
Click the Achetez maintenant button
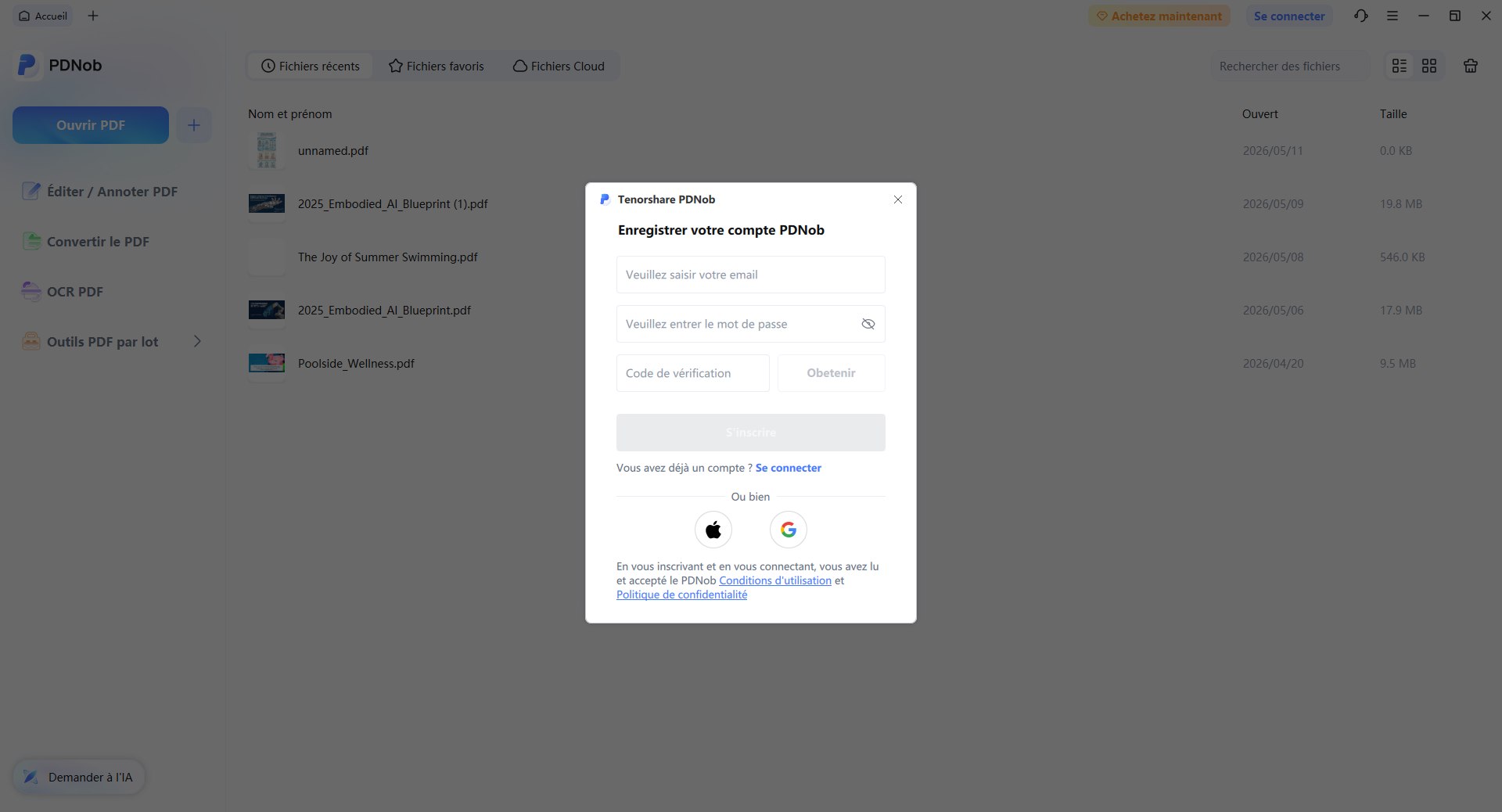pos(1159,16)
